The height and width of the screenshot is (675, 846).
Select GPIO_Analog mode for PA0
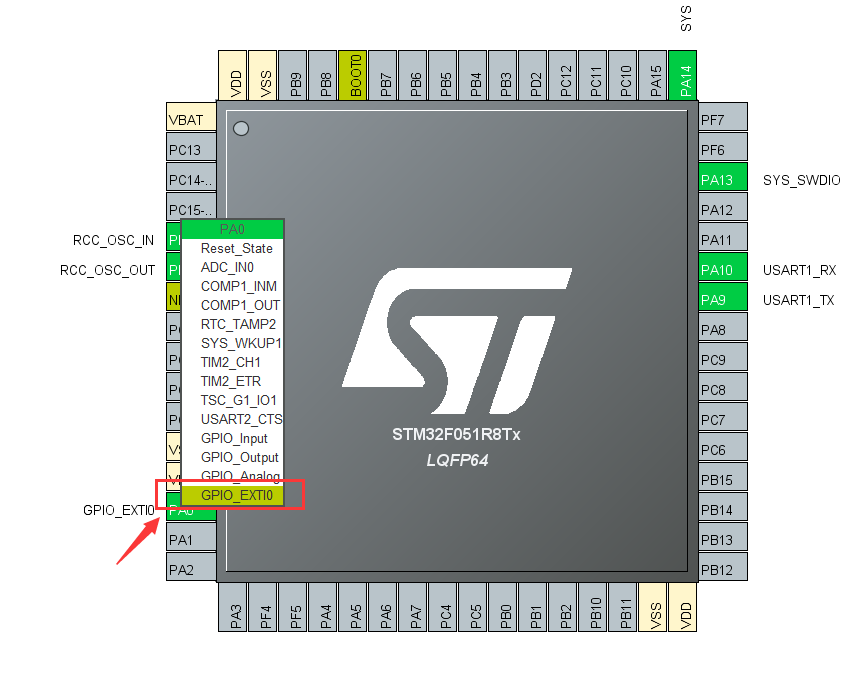pyautogui.click(x=238, y=476)
